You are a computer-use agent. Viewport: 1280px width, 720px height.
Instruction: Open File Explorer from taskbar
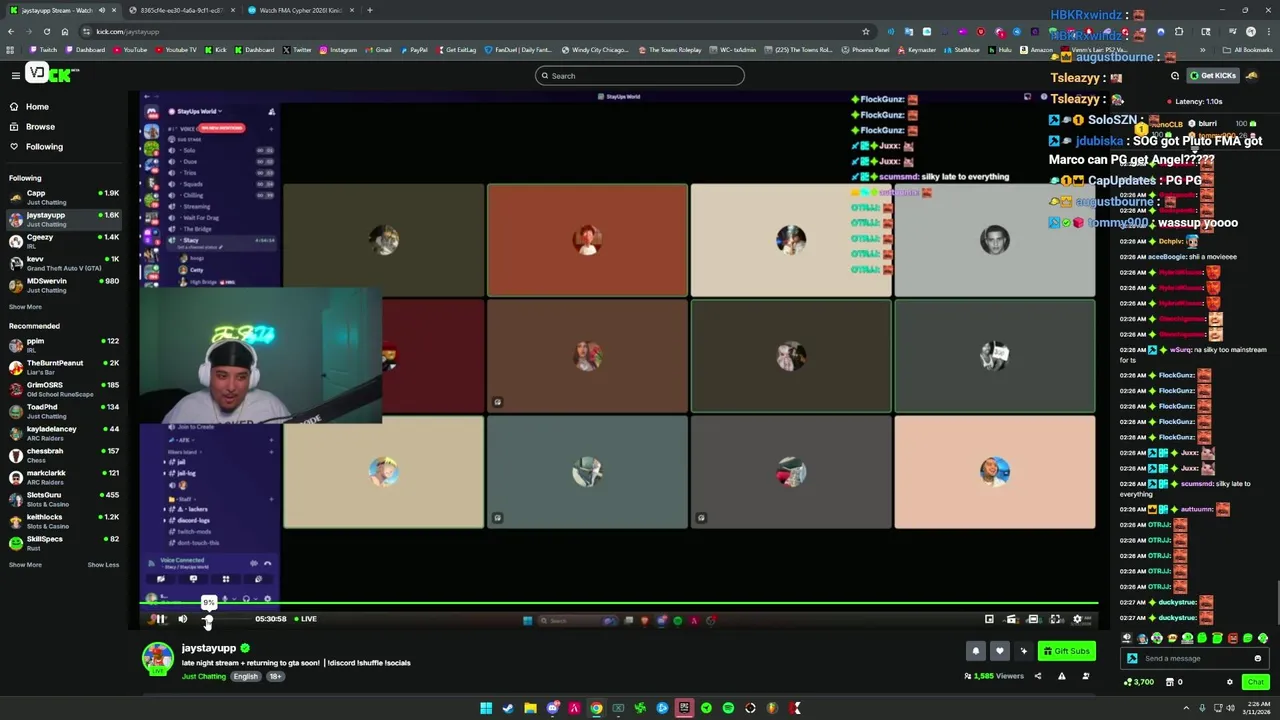click(x=530, y=708)
